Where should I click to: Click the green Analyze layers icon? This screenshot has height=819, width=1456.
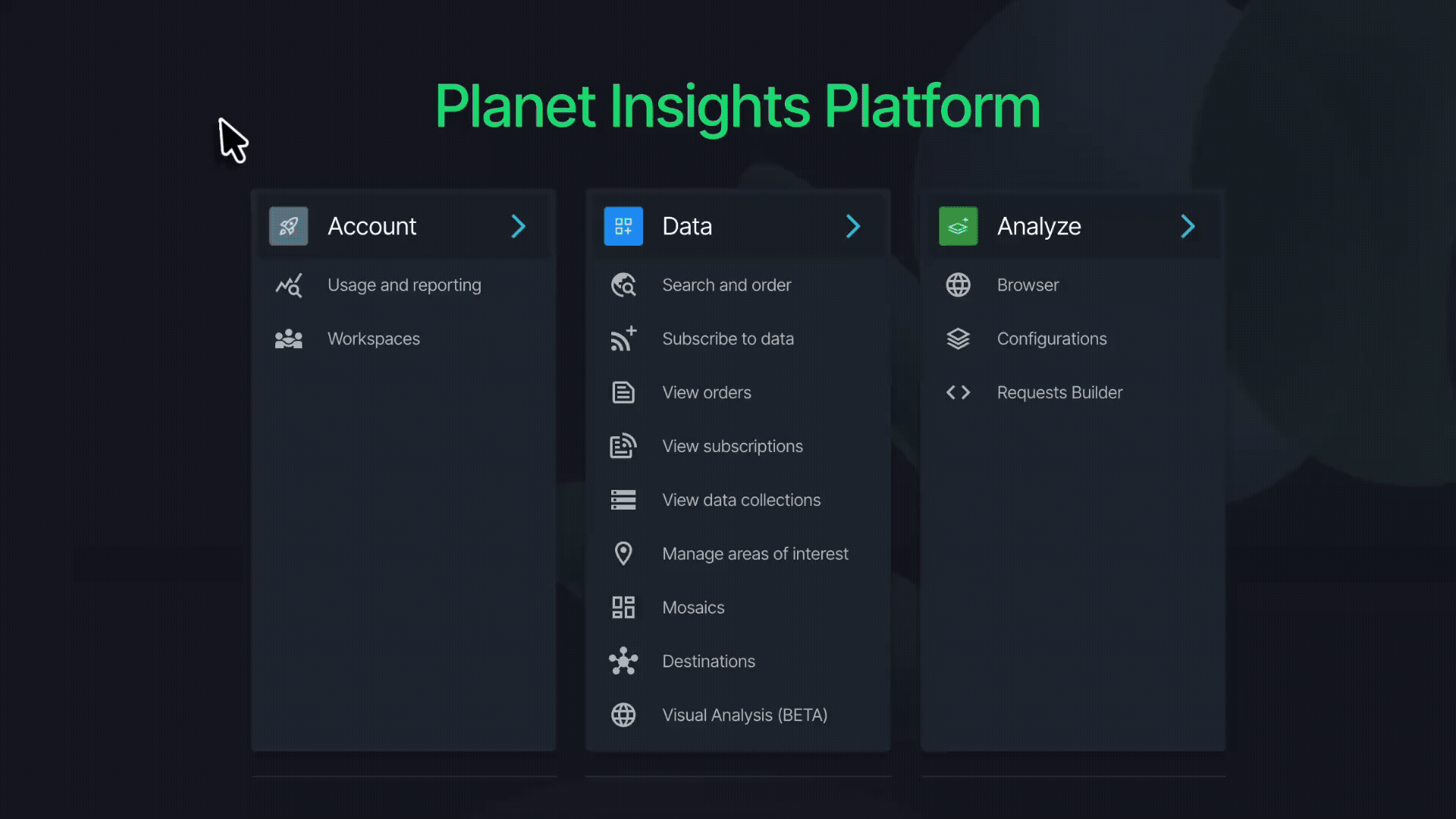[959, 226]
